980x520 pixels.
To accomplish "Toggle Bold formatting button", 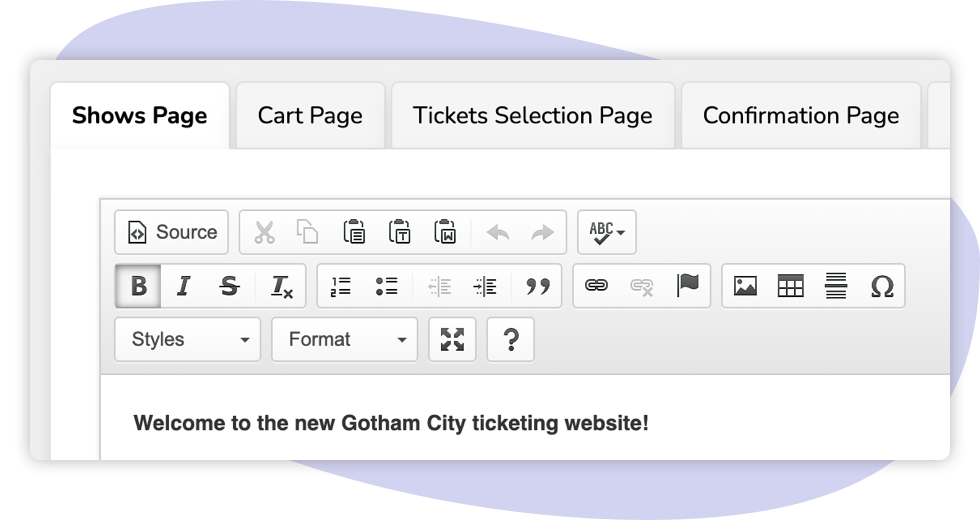I will click(139, 287).
